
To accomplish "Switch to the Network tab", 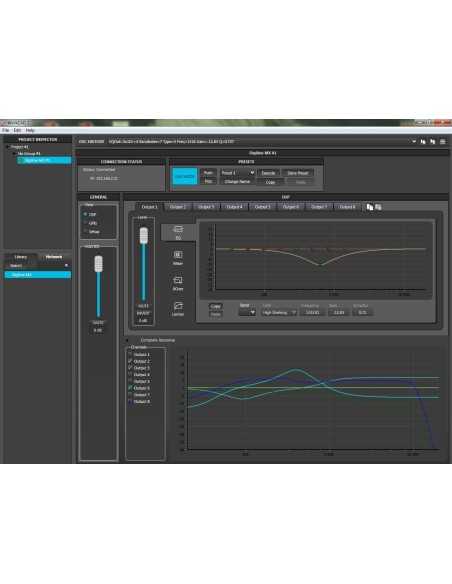I will coord(54,257).
